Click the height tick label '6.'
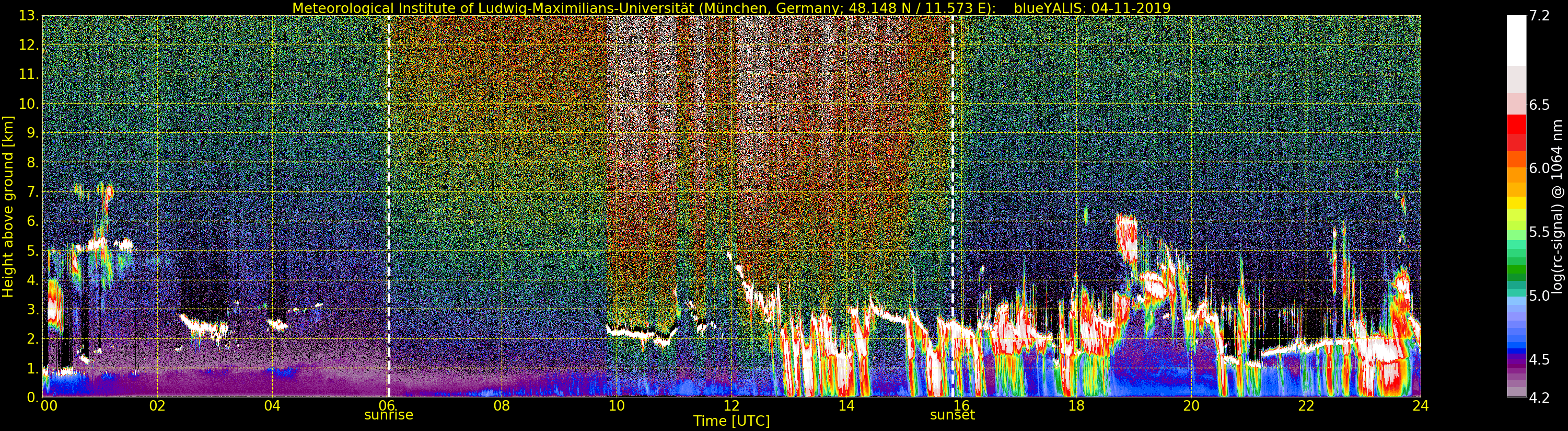The width and height of the screenshot is (1568, 431). pyautogui.click(x=32, y=222)
